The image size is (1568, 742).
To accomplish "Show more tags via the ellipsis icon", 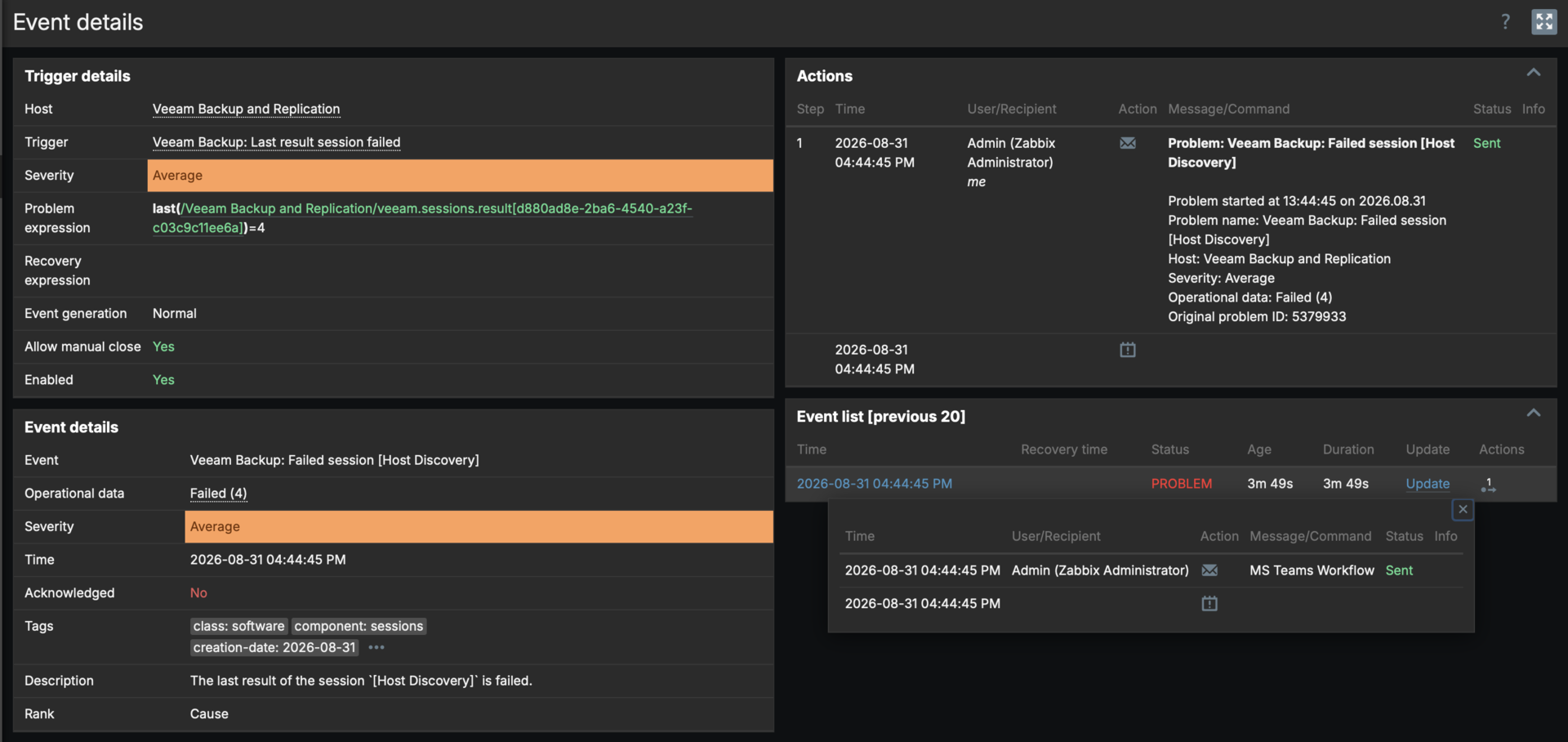I will click(x=376, y=647).
